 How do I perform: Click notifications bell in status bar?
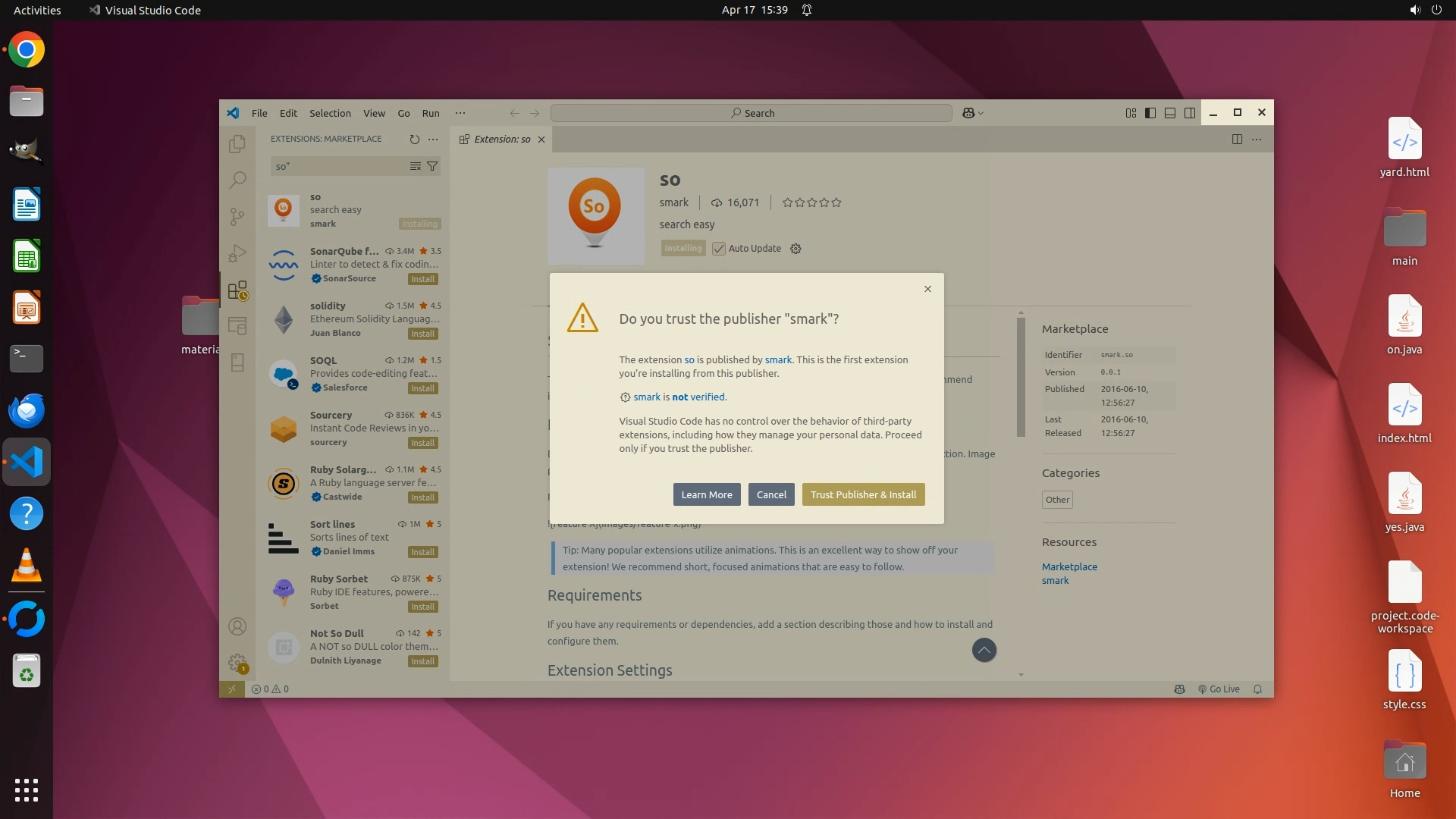(x=1257, y=689)
